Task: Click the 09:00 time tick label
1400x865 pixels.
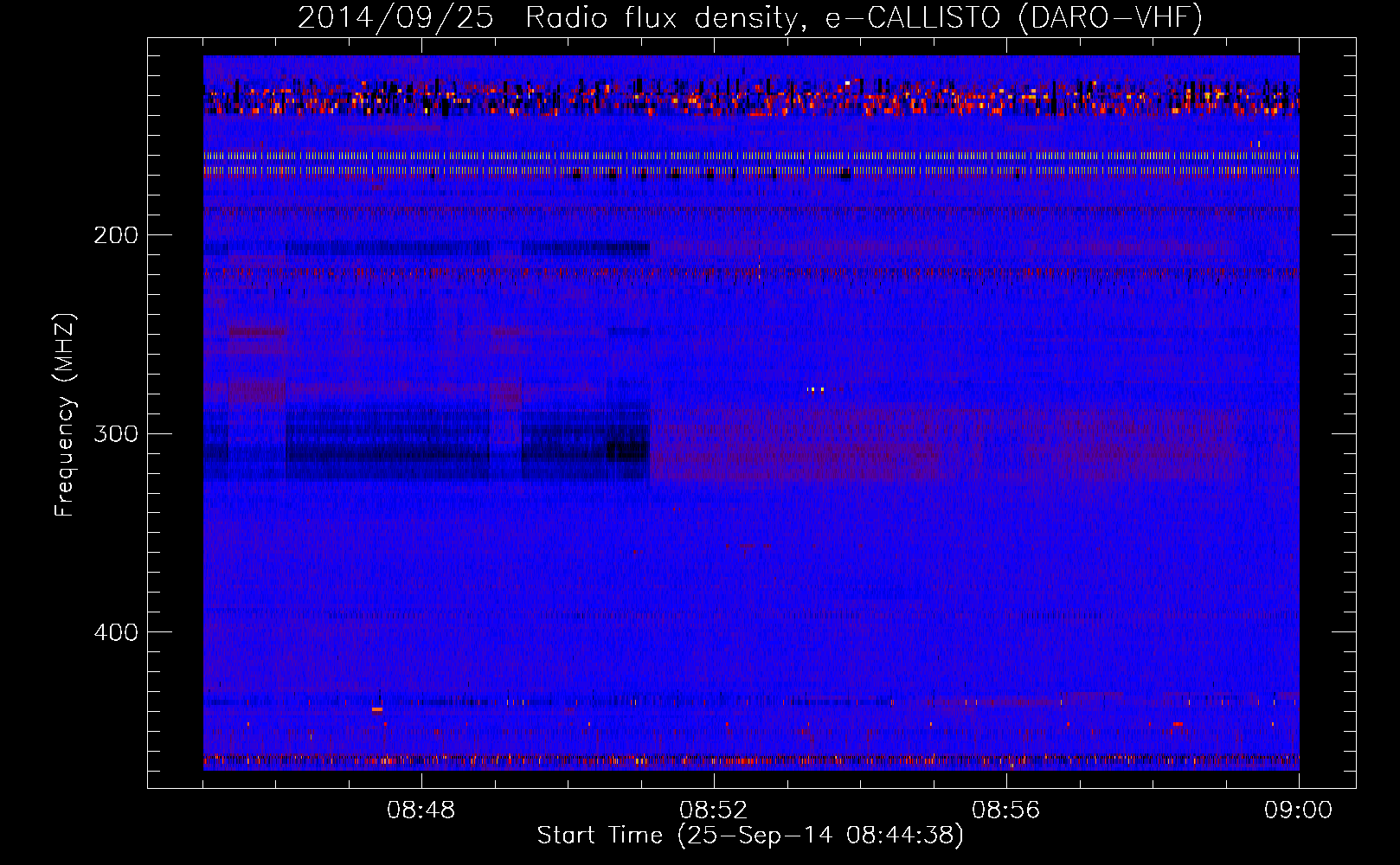Action: coord(1299,811)
